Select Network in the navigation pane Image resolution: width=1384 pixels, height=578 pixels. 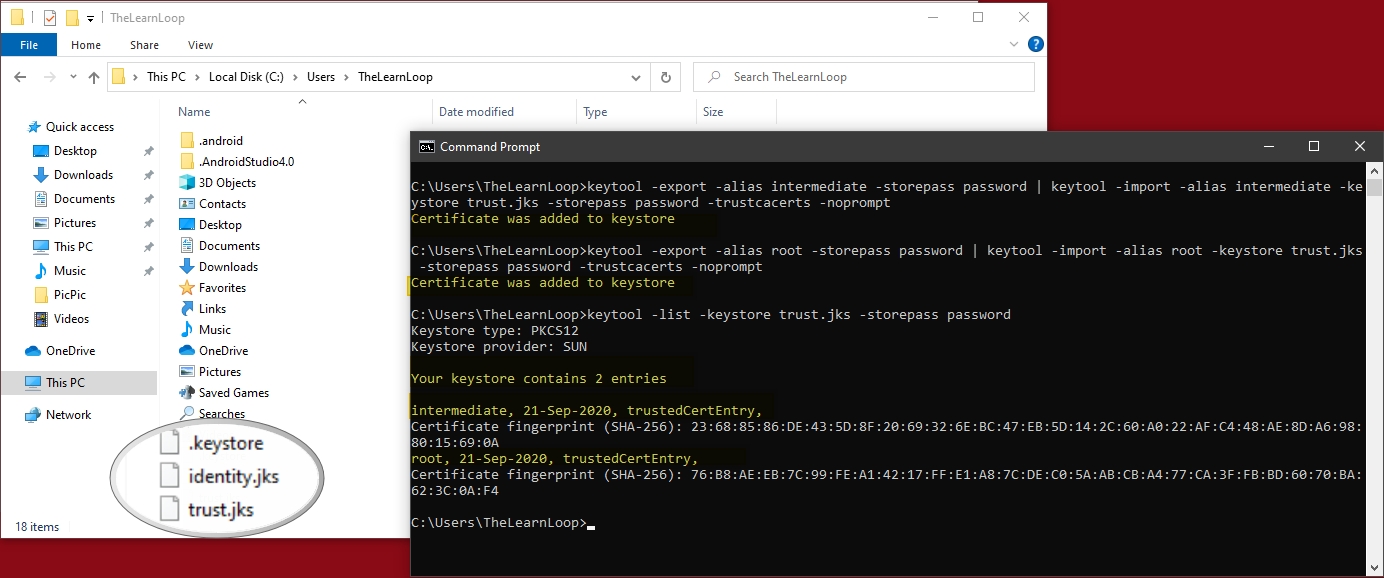pos(68,415)
